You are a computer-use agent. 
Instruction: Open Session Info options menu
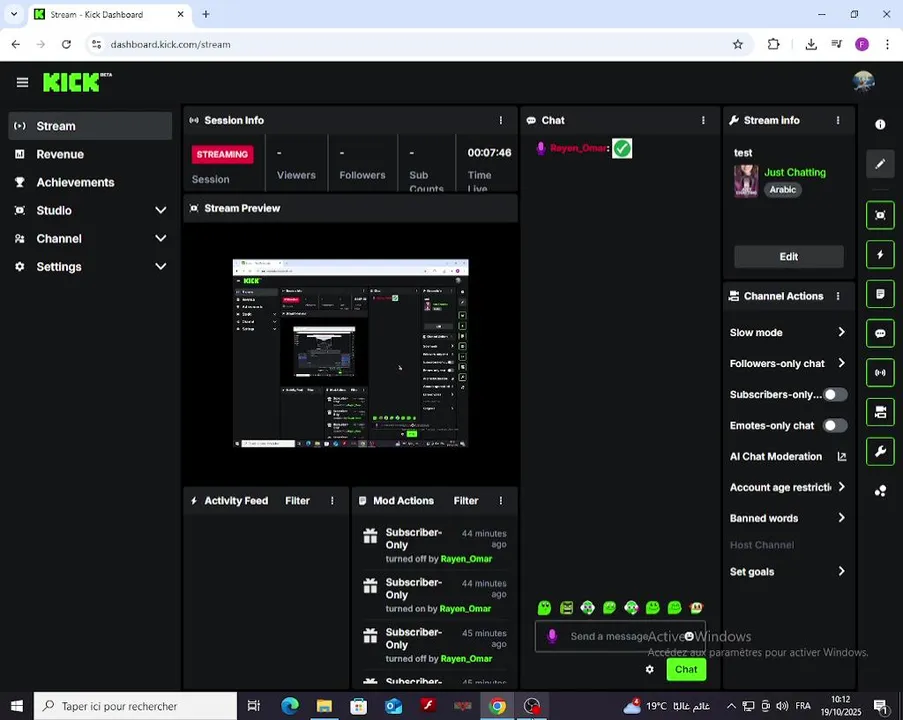[x=500, y=120]
